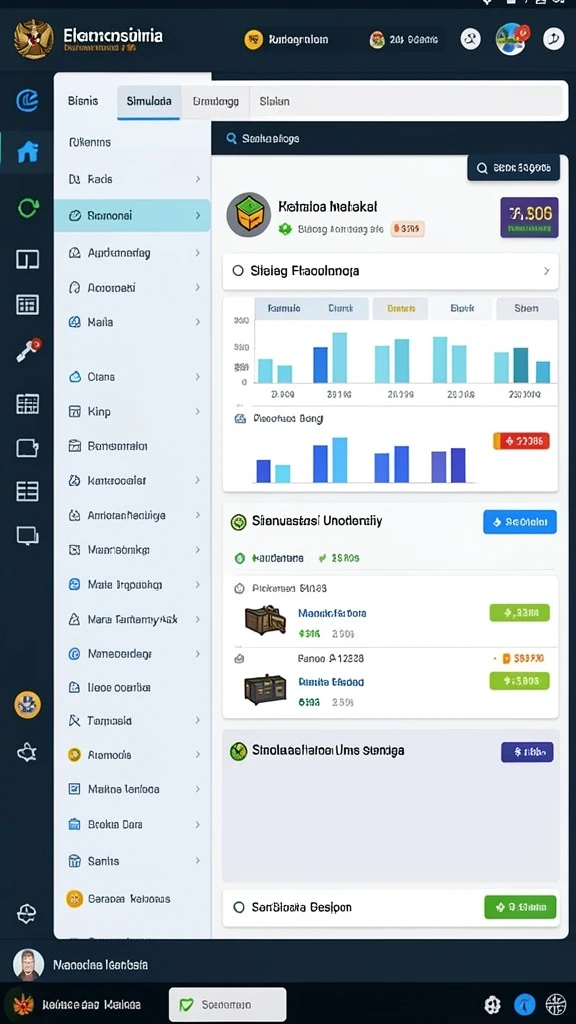Open the blue spiral logo icon
The width and height of the screenshot is (576, 1024).
tap(27, 101)
